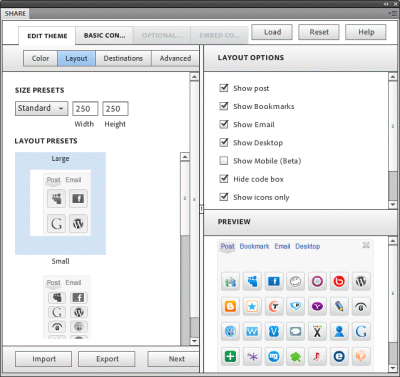Switch to the Edit Theme tab
Screen dimensions: 400x377
(x=47, y=36)
